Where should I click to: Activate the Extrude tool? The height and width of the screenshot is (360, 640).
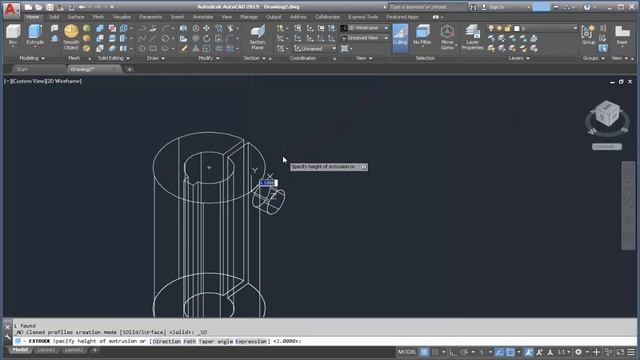35,34
